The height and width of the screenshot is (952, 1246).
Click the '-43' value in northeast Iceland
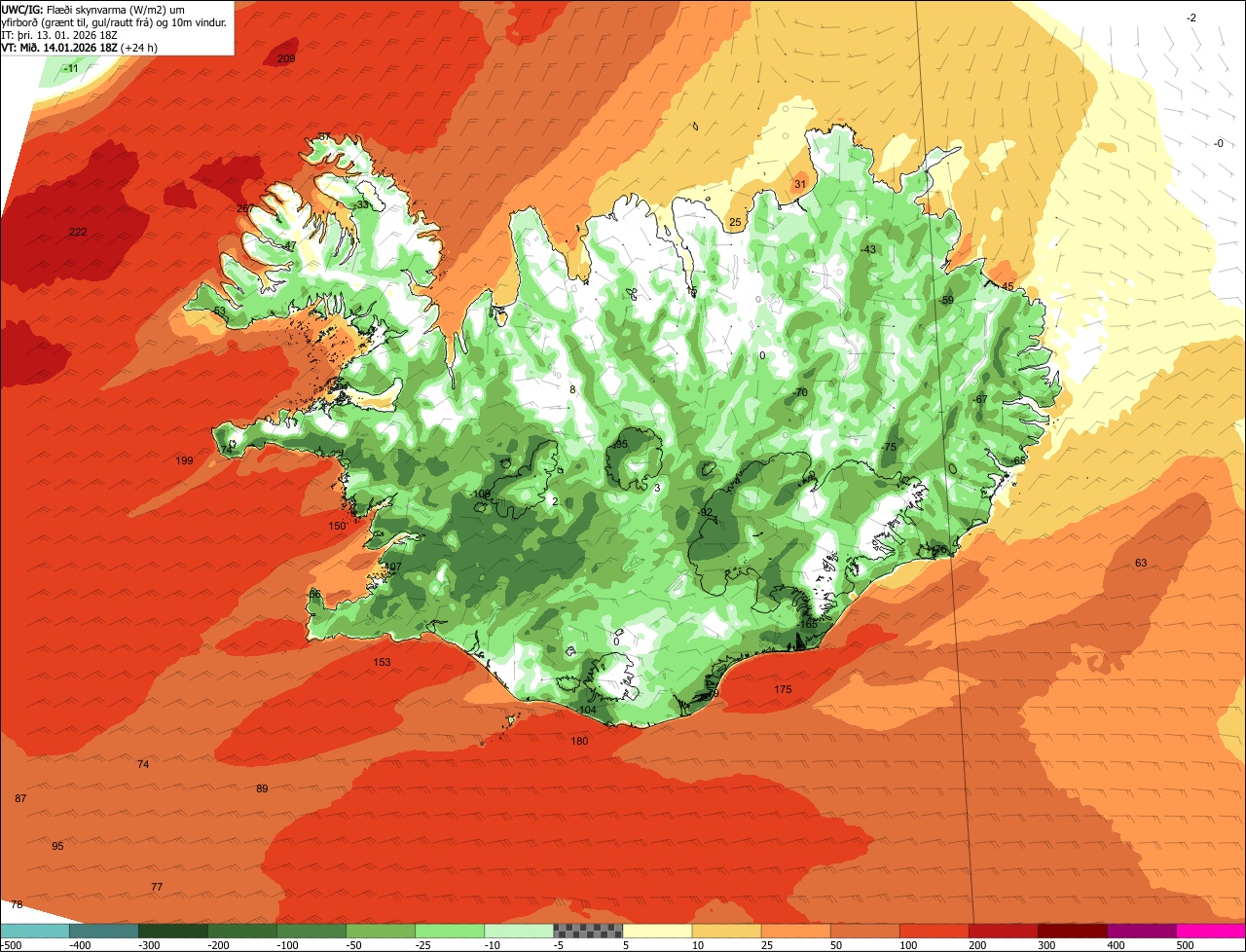[x=868, y=249]
